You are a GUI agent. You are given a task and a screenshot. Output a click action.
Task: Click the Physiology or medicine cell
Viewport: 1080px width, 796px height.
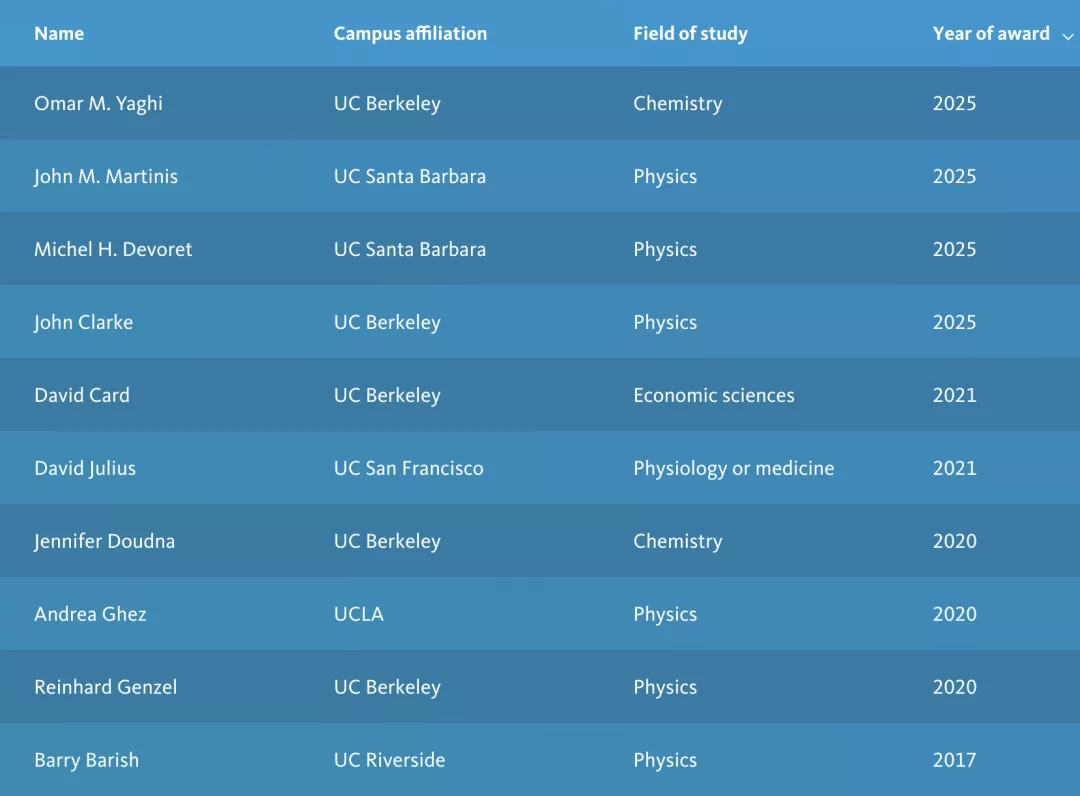click(x=733, y=468)
